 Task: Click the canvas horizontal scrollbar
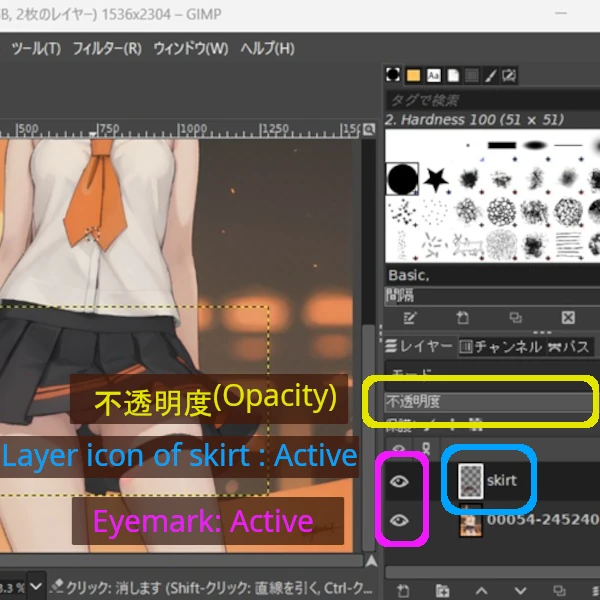(181, 561)
